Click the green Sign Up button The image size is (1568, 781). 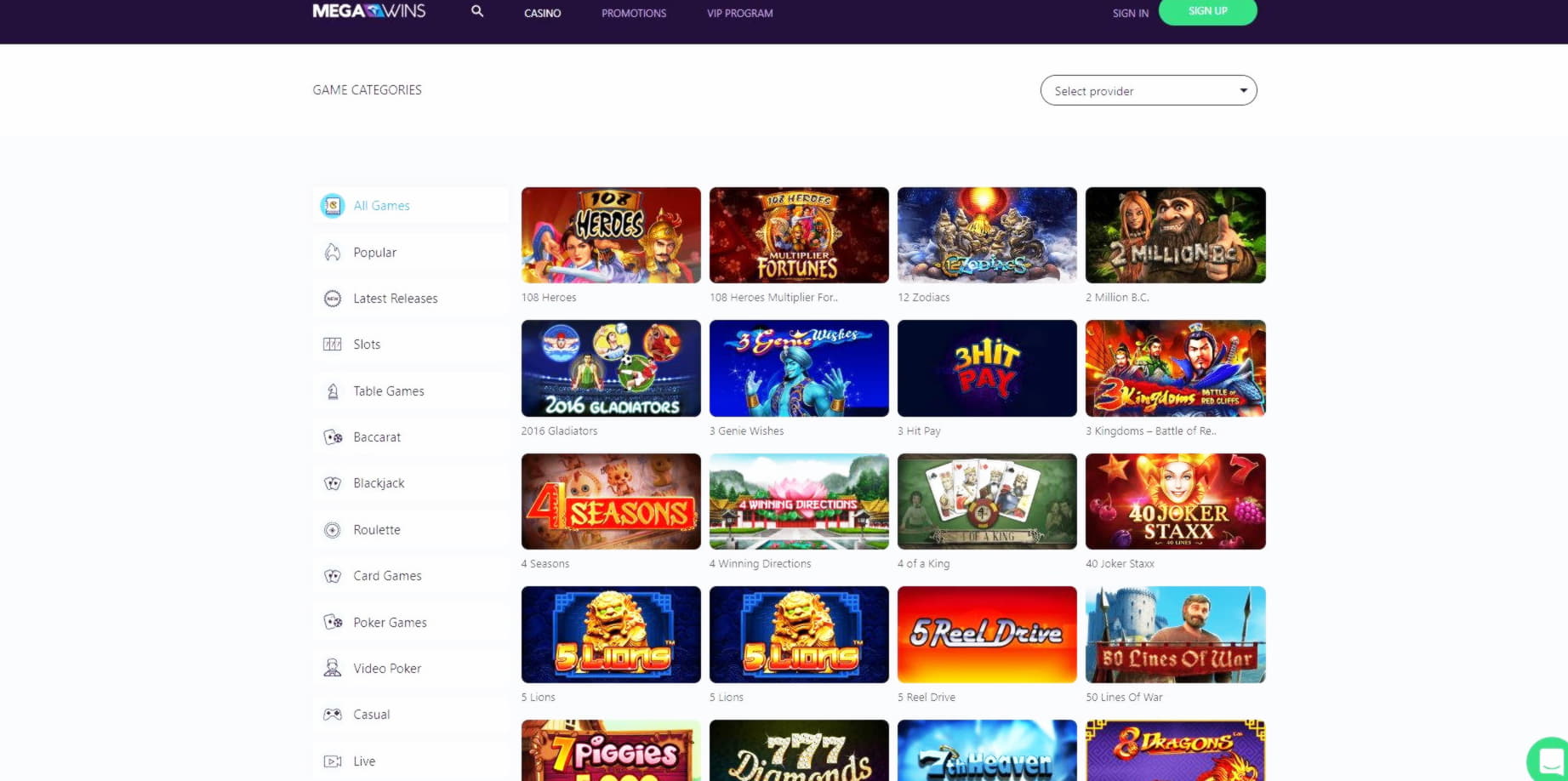(1207, 11)
